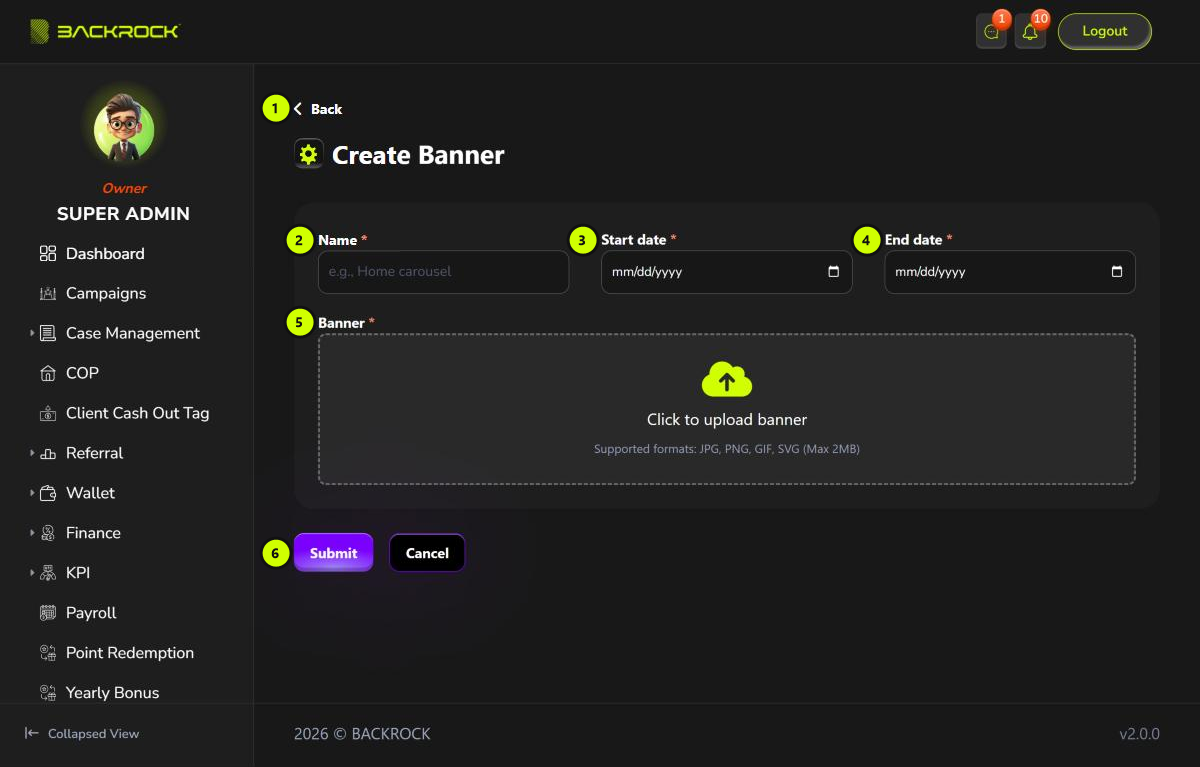Open the notifications bell icon
This screenshot has height=767, width=1200.
[x=1030, y=32]
